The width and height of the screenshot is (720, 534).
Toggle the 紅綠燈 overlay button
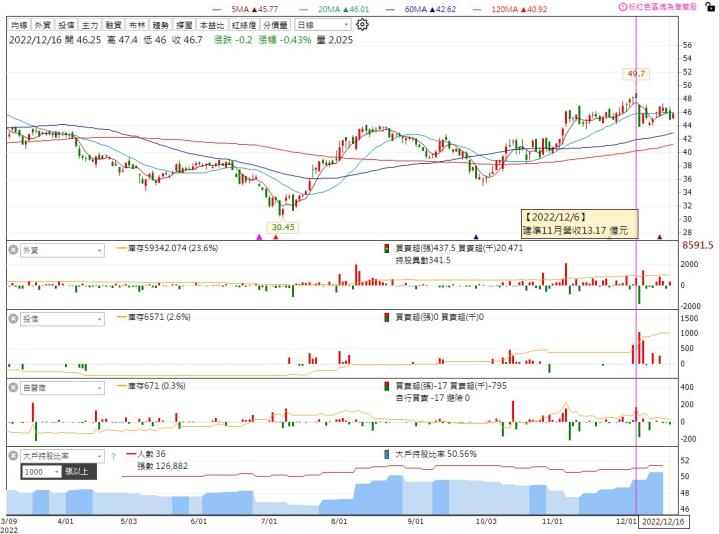[244, 25]
